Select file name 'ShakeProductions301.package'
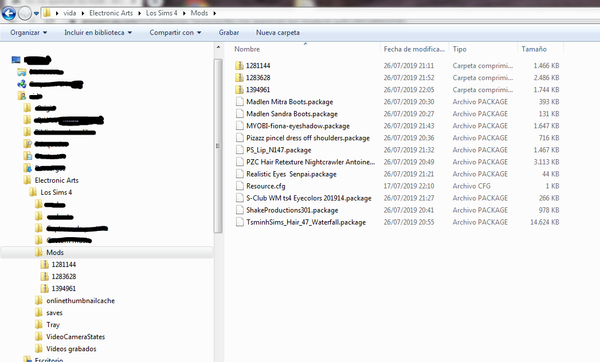The width and height of the screenshot is (600, 362). coord(292,210)
